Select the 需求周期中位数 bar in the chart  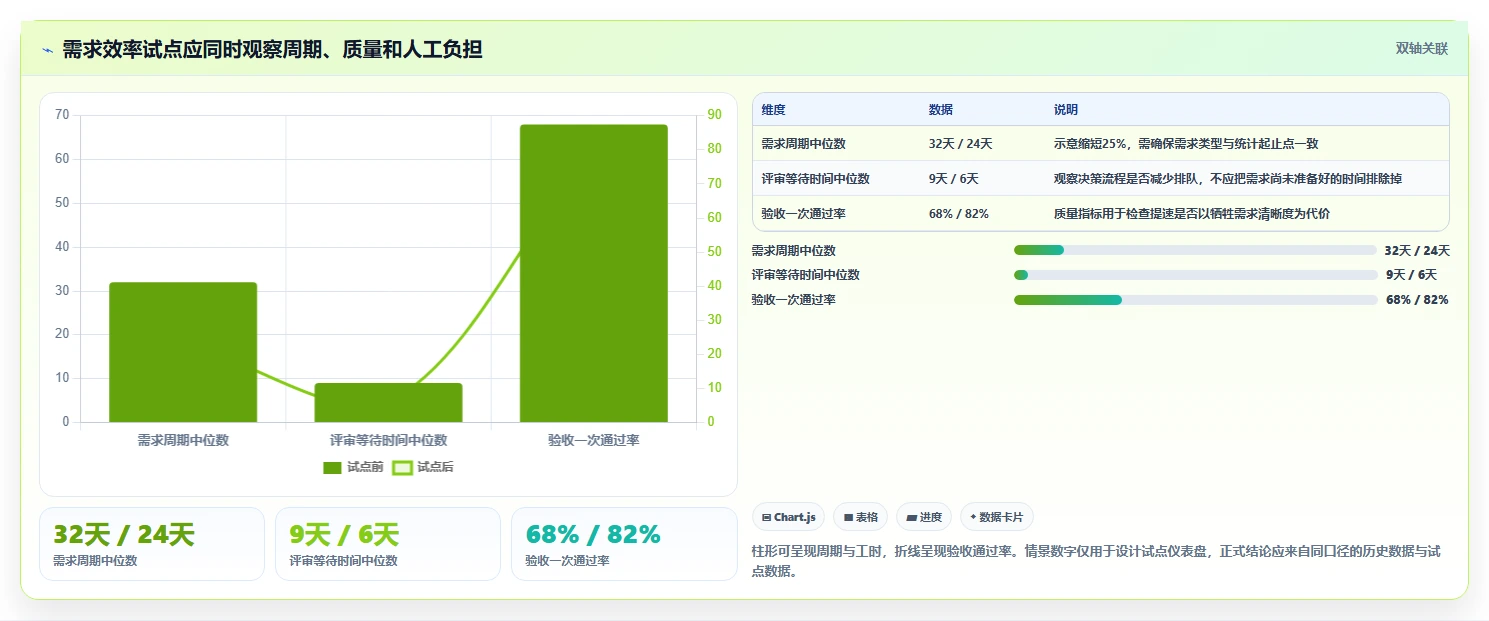click(183, 352)
